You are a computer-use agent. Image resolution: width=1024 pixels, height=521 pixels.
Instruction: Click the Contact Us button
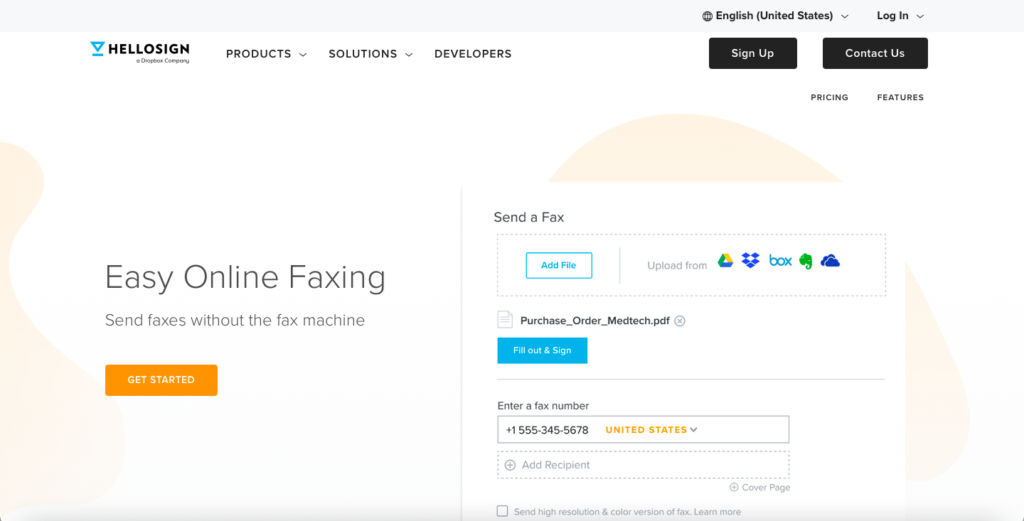[875, 53]
